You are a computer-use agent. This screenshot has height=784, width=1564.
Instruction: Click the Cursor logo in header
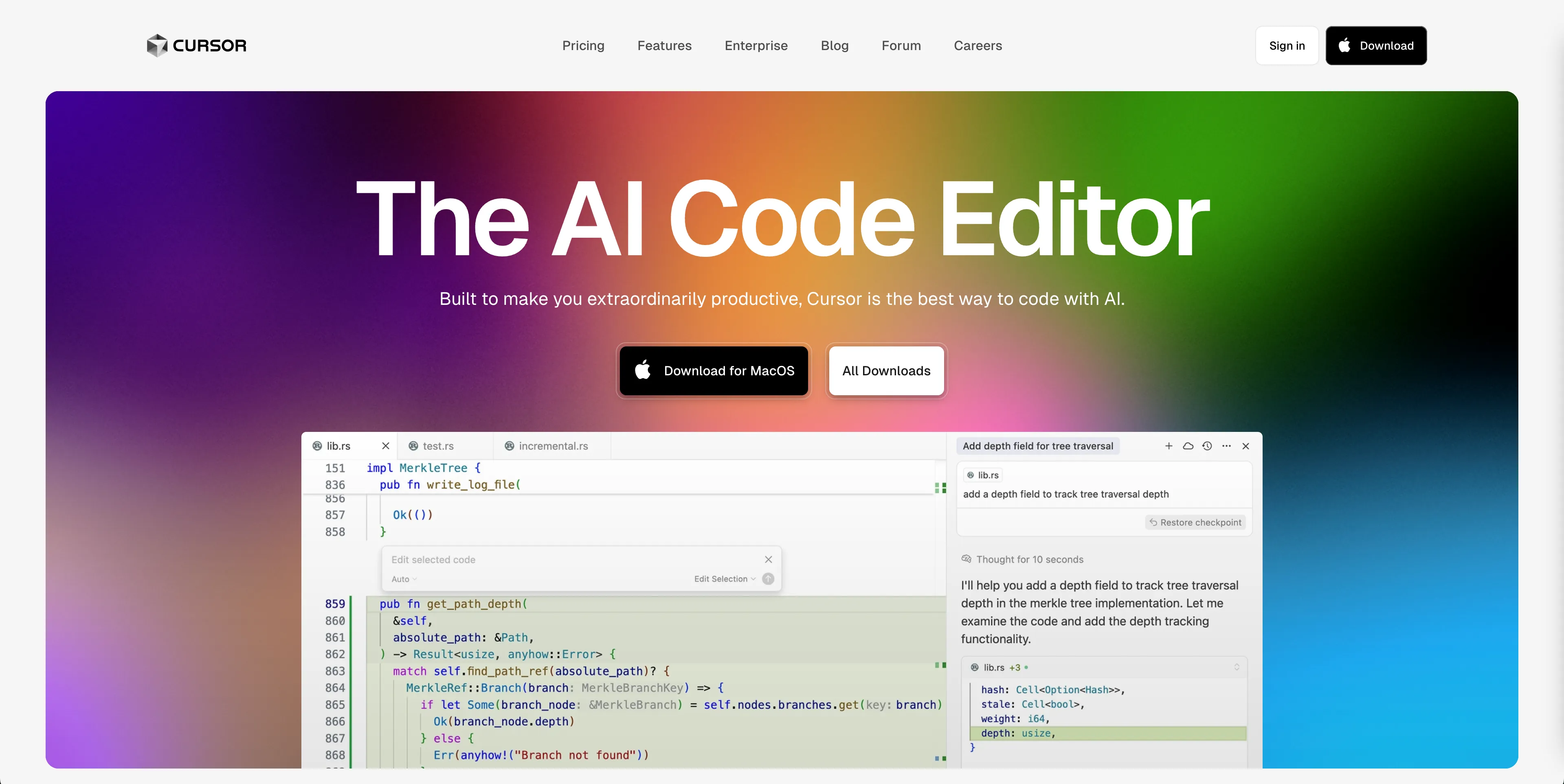pyautogui.click(x=196, y=46)
